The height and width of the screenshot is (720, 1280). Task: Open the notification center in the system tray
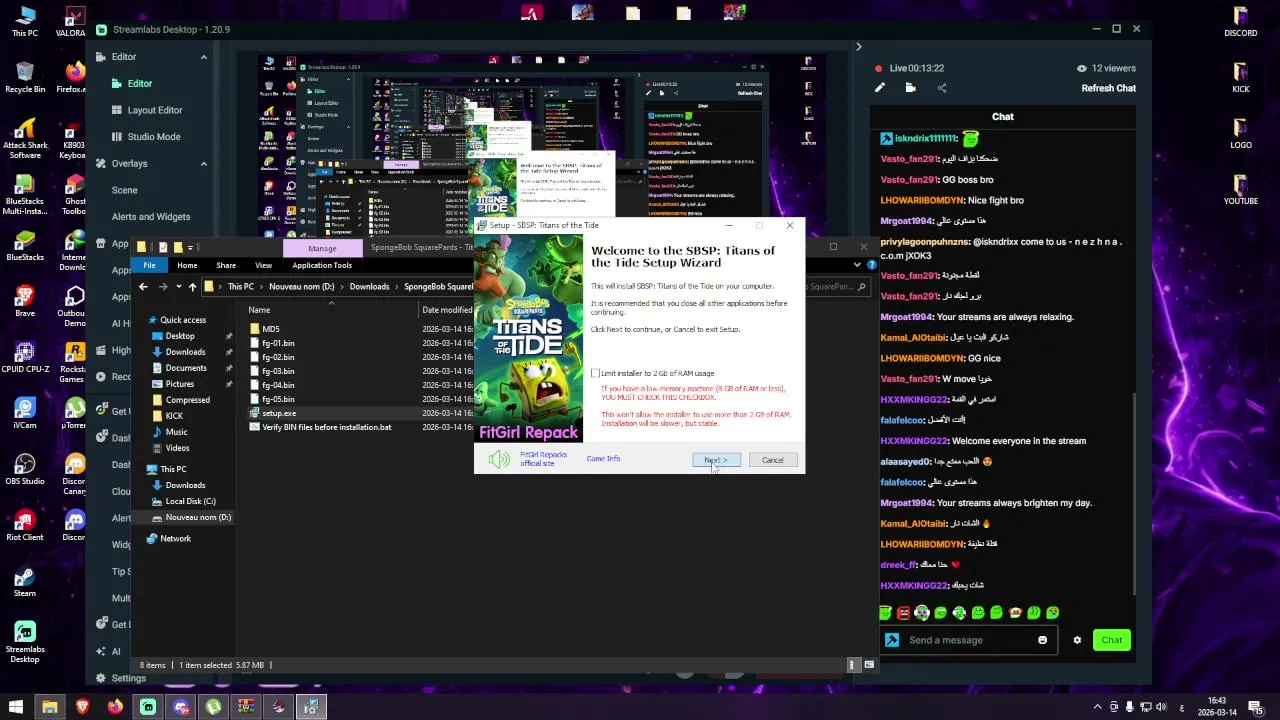coord(1257,707)
